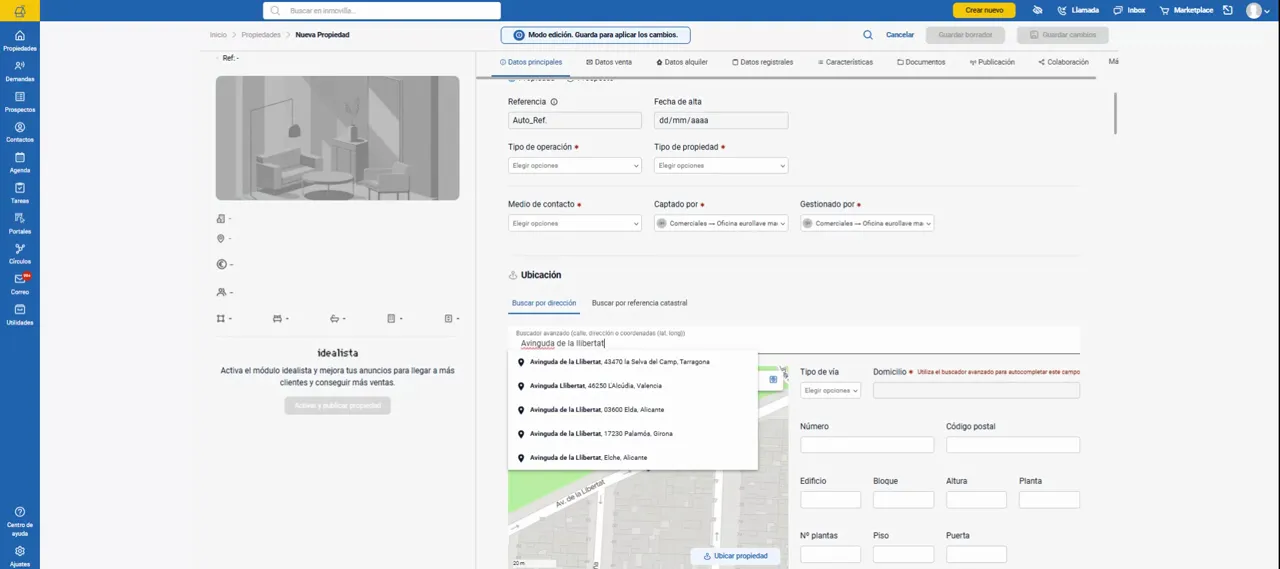Open the Marketplace
The width and height of the screenshot is (1280, 569).
coord(1186,10)
